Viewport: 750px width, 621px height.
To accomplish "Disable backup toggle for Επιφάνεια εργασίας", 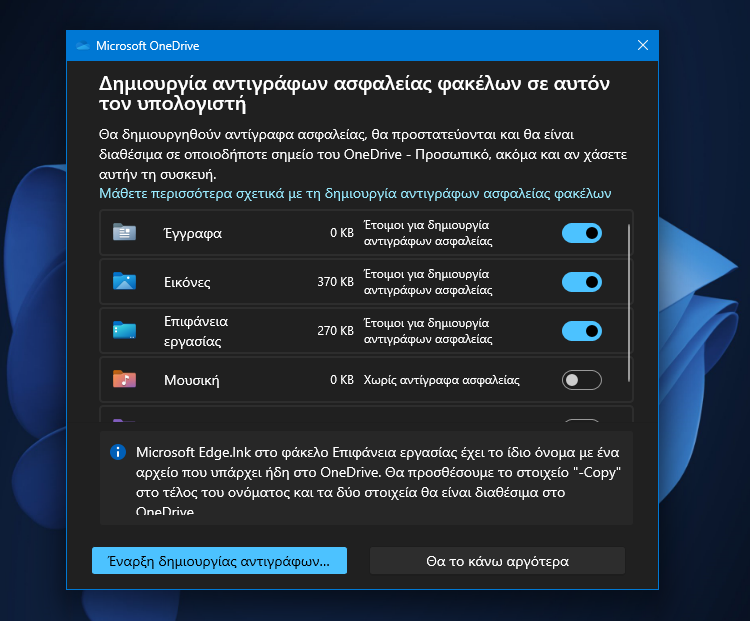I will (582, 331).
